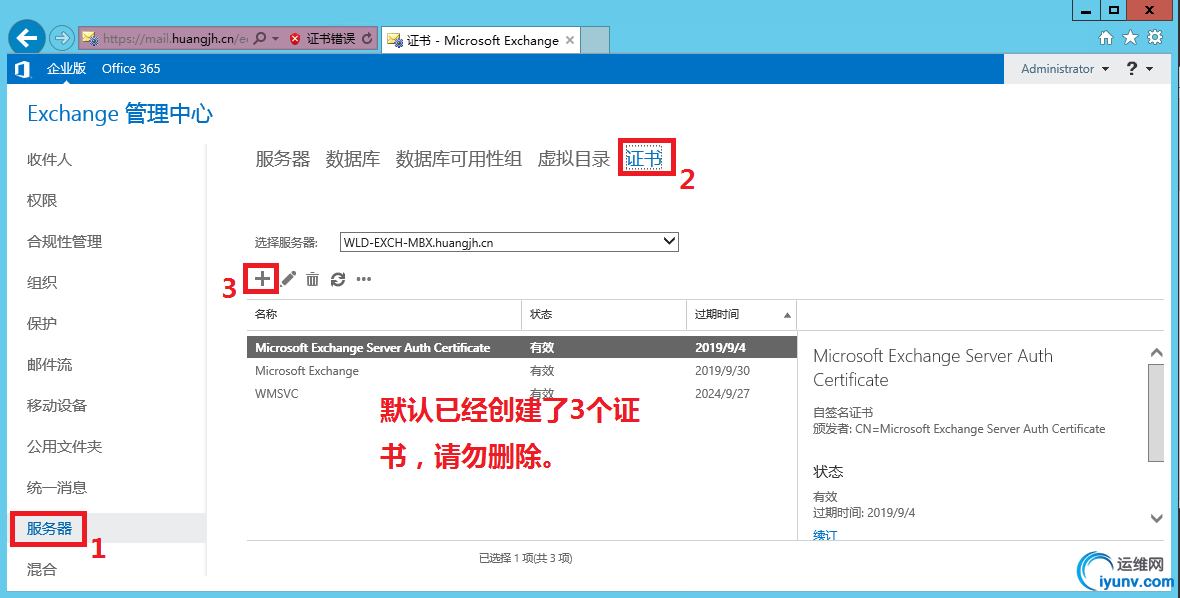Open 混合 in the left navigation
Screen dimensions: 1180x598
pos(42,569)
